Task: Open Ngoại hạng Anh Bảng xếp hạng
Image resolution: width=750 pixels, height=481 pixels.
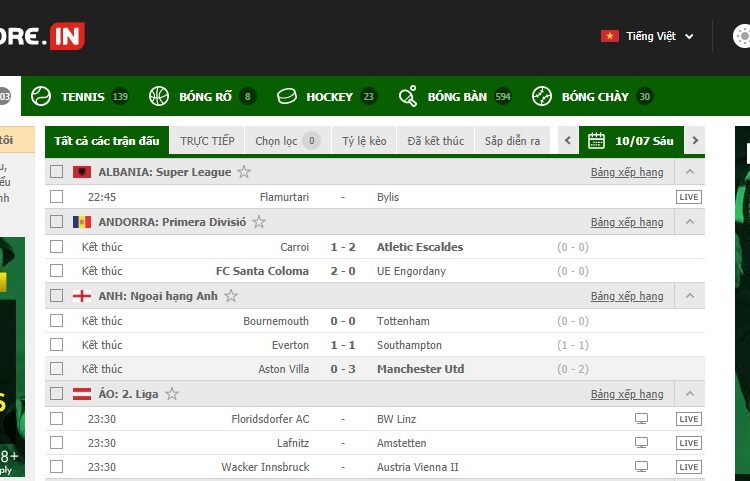Action: [x=627, y=296]
